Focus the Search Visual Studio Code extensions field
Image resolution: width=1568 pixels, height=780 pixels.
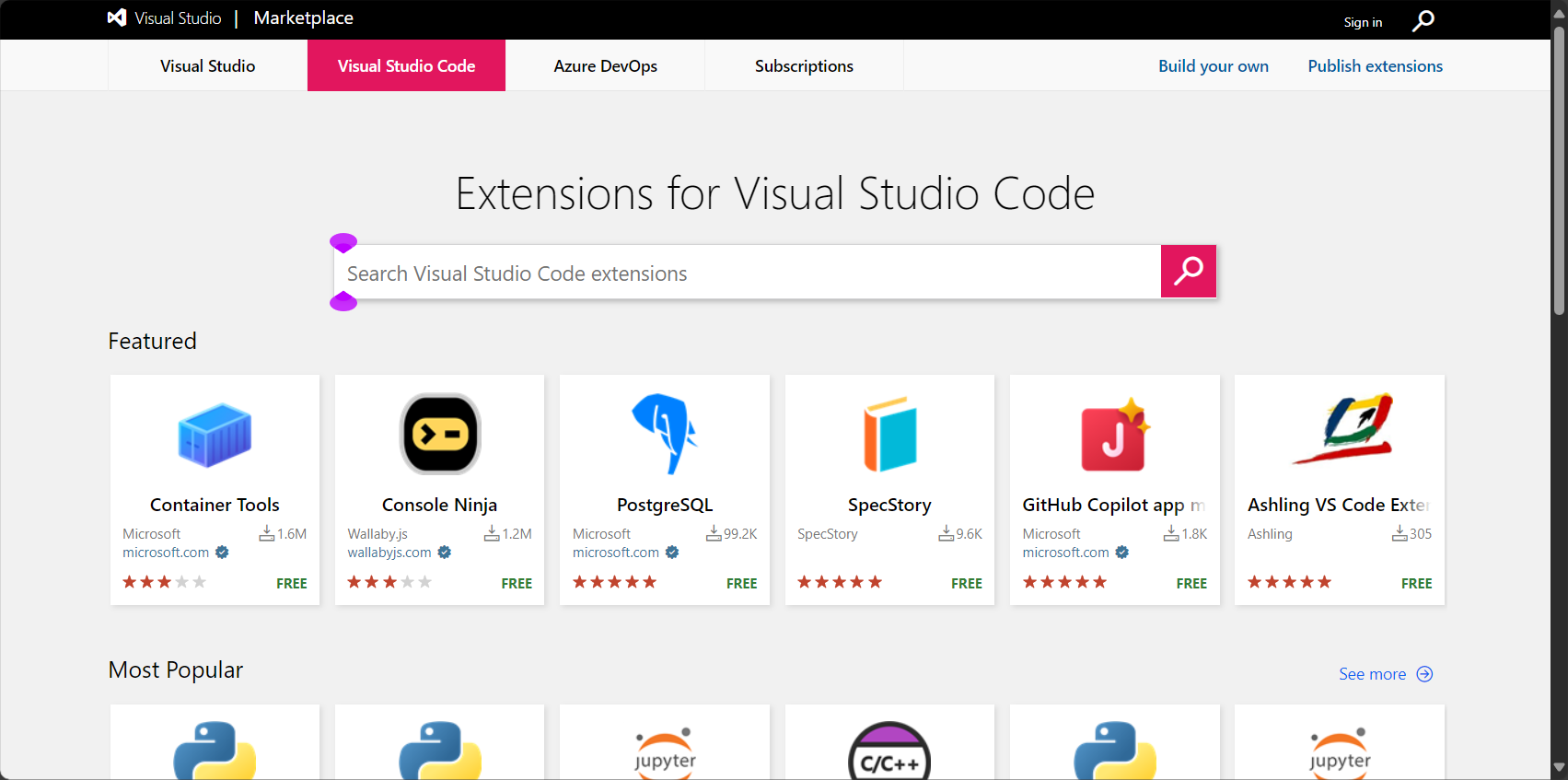[747, 272]
